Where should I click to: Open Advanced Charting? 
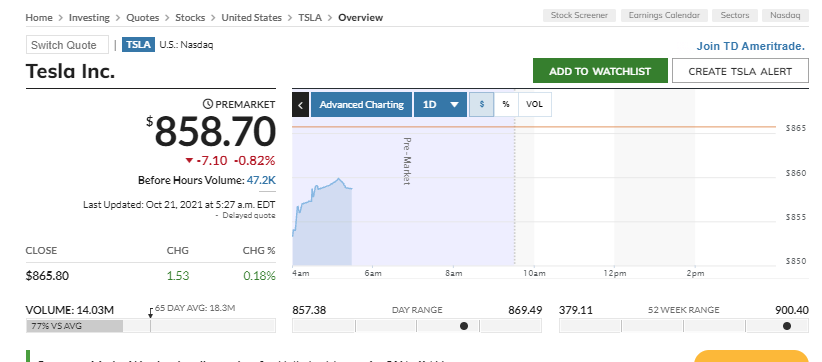pyautogui.click(x=362, y=104)
